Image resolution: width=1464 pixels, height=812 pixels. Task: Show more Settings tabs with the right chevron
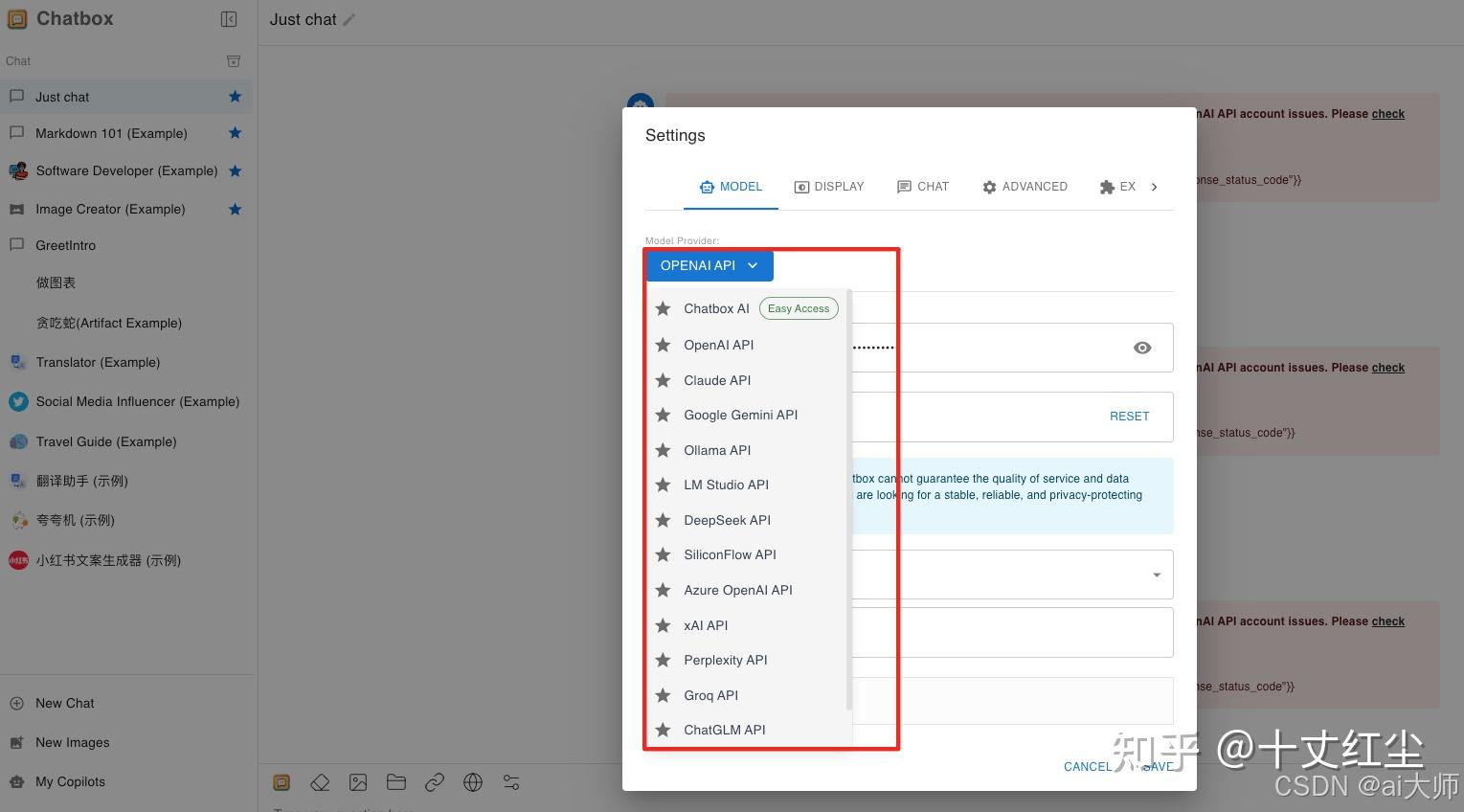[x=1155, y=187]
